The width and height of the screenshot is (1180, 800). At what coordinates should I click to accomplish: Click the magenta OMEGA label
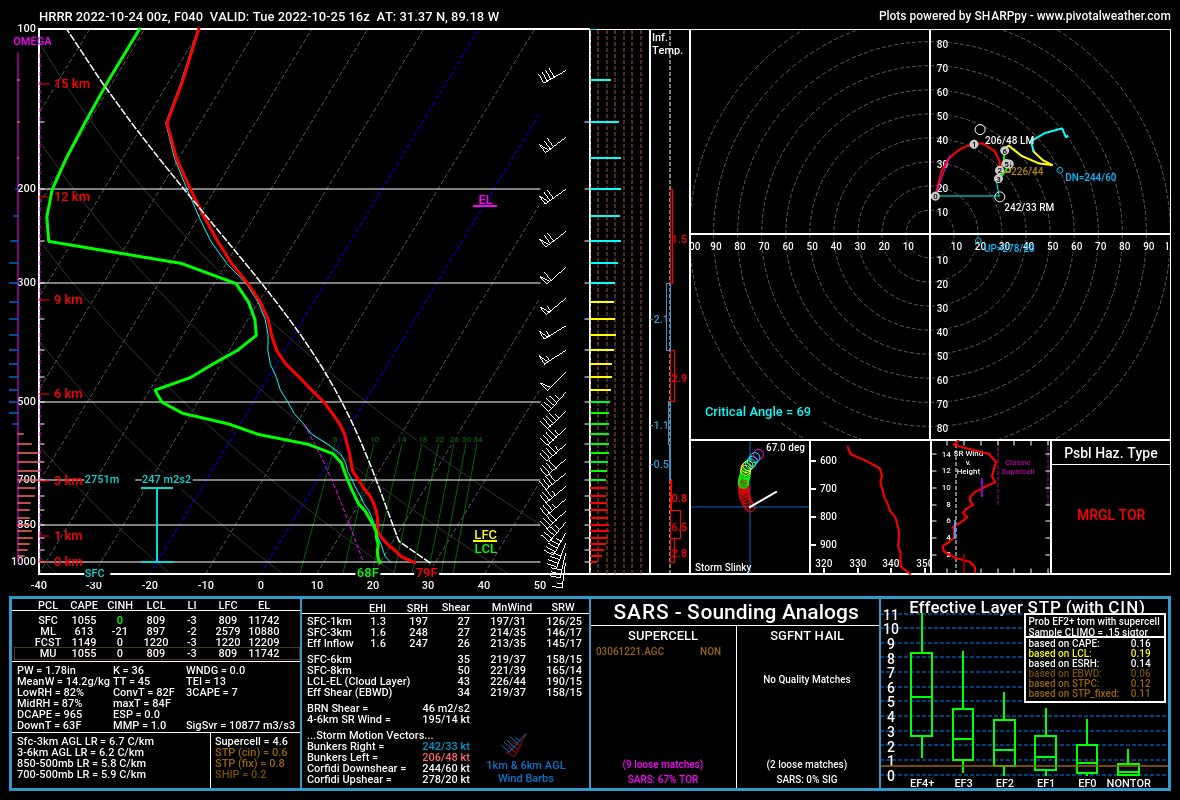click(32, 41)
